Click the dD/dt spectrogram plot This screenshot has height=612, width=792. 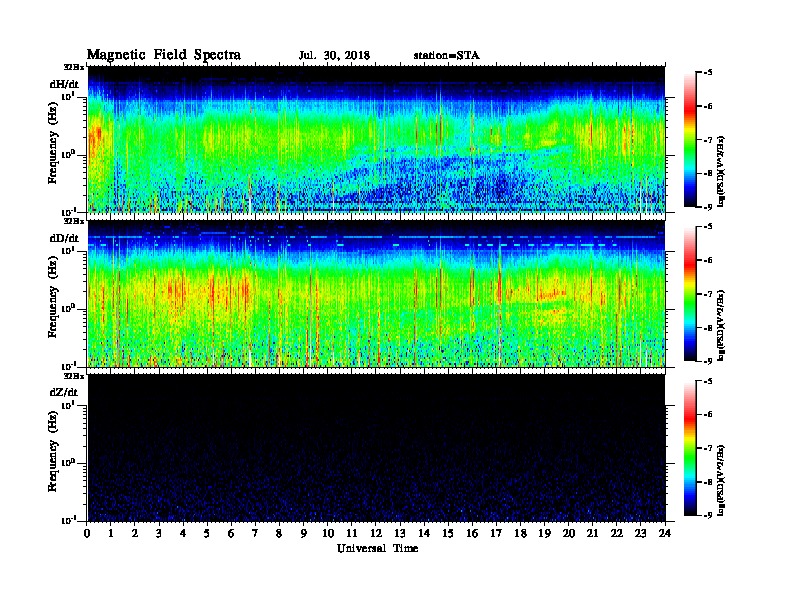point(376,293)
